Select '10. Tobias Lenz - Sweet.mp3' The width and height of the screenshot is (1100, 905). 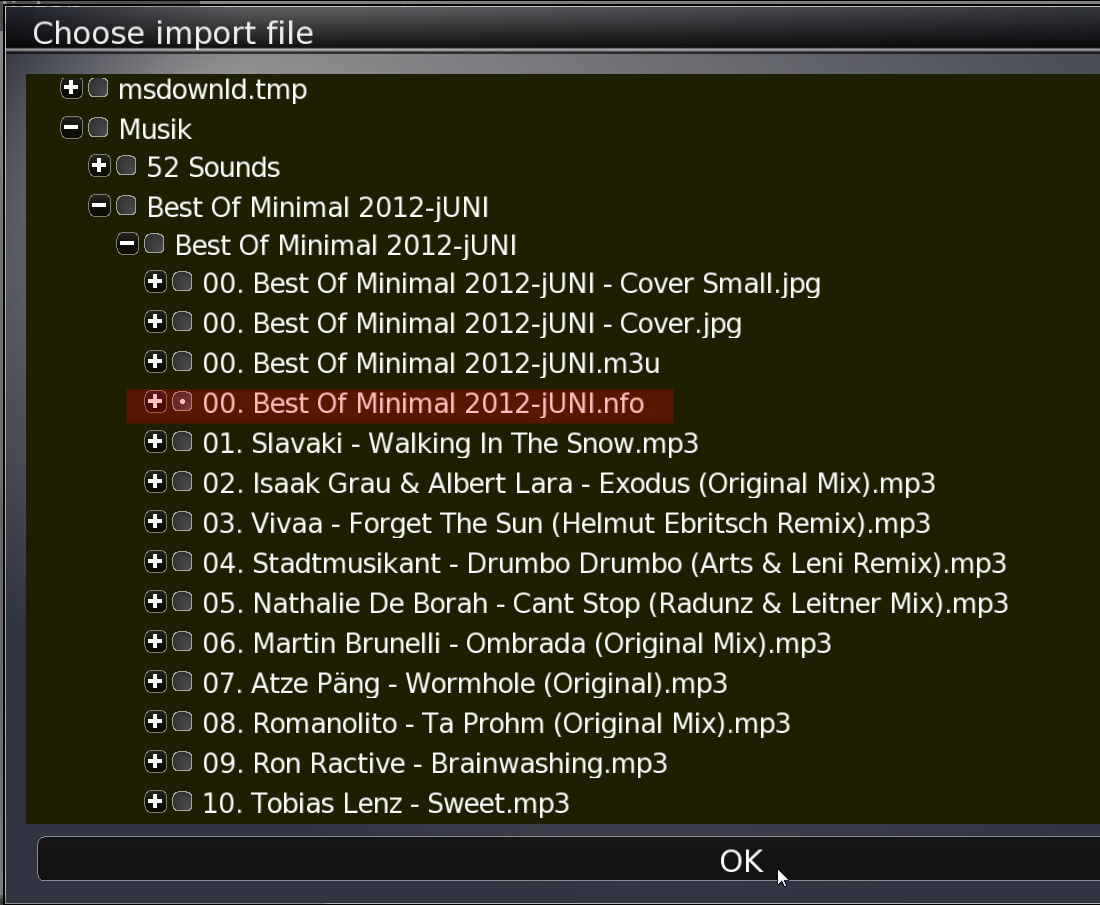click(x=386, y=804)
